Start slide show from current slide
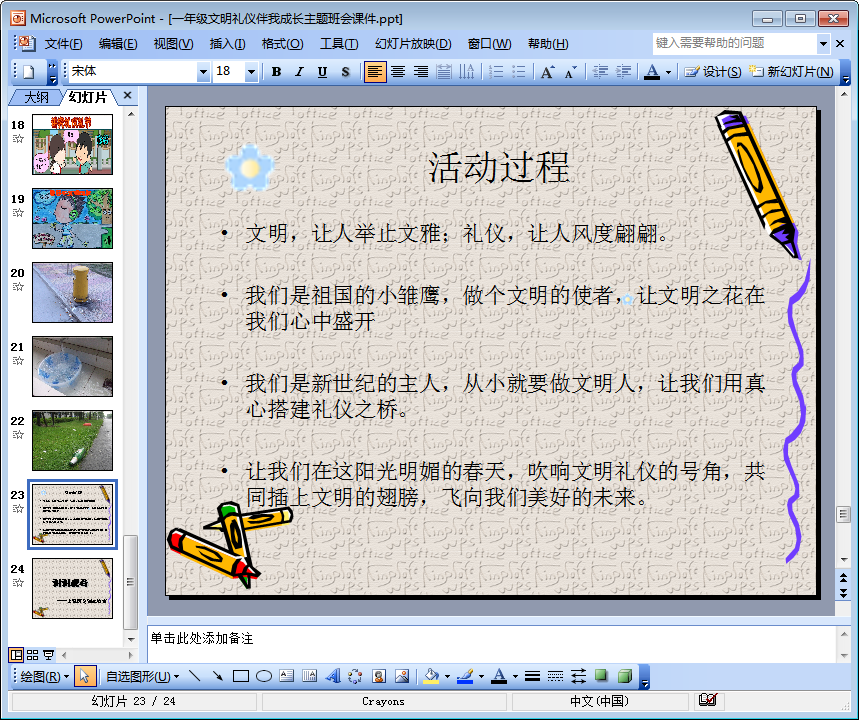The height and width of the screenshot is (720, 859). (x=48, y=655)
